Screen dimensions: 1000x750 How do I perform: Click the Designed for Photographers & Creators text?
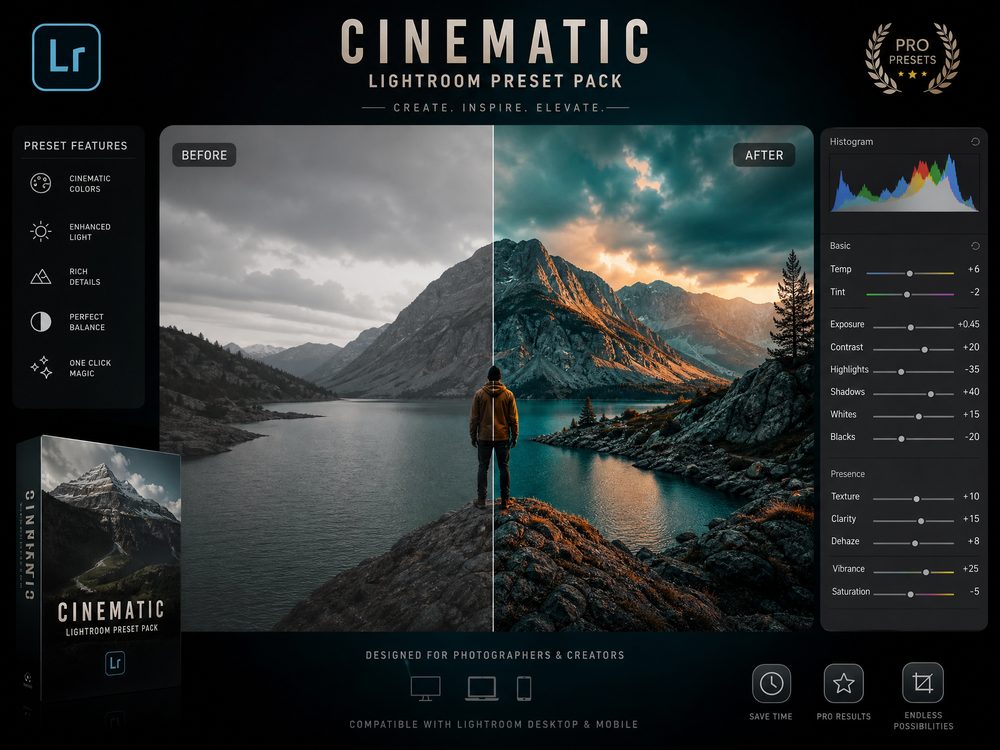tap(495, 655)
